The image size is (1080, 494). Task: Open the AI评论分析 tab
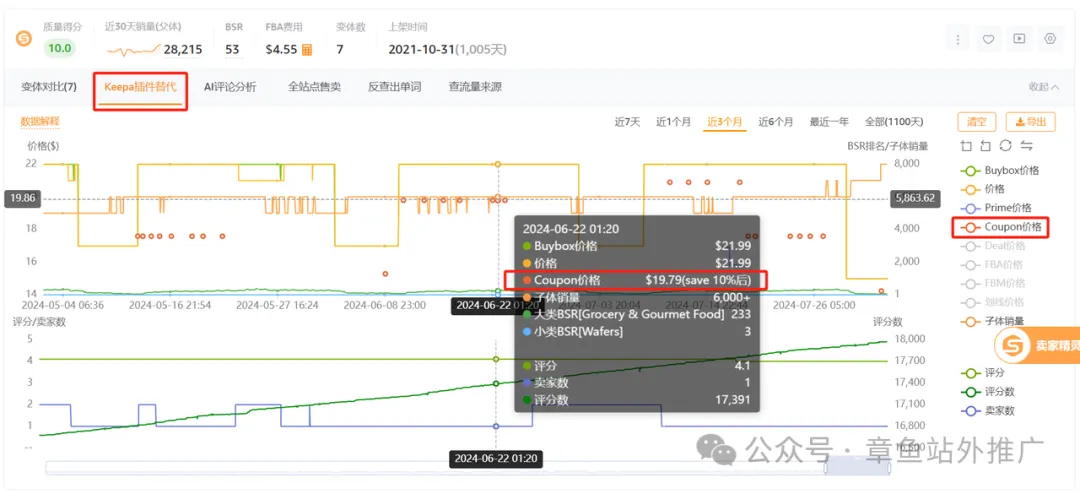point(230,87)
